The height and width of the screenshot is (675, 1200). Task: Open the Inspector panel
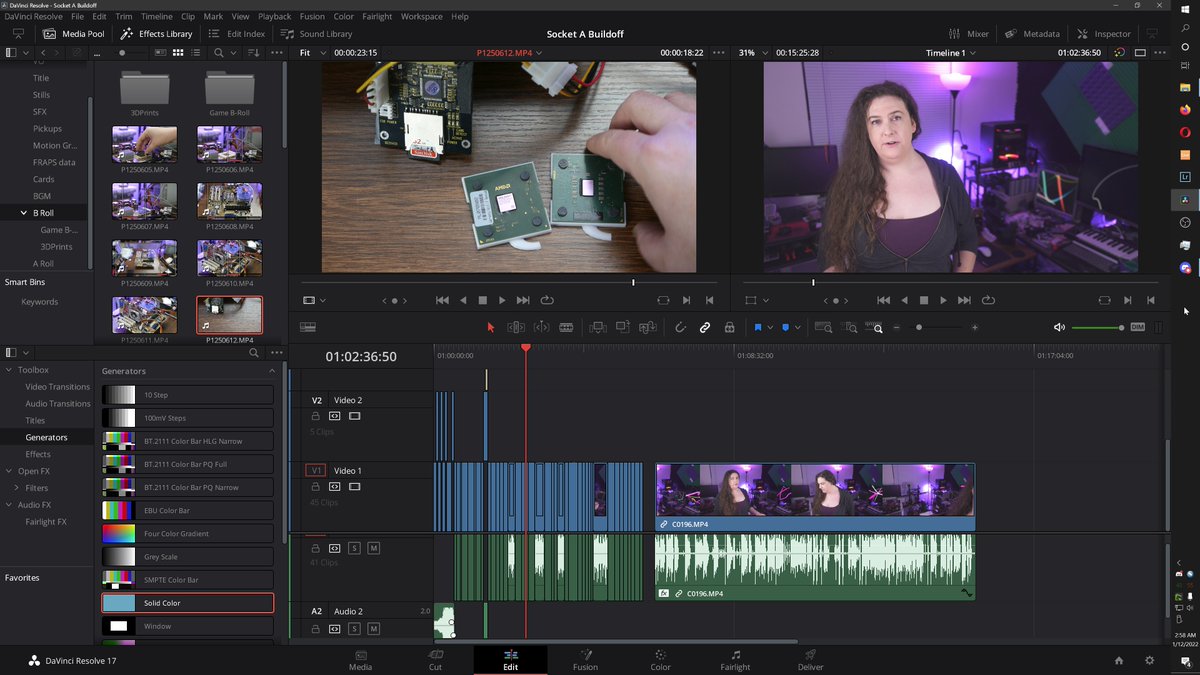coord(1103,34)
